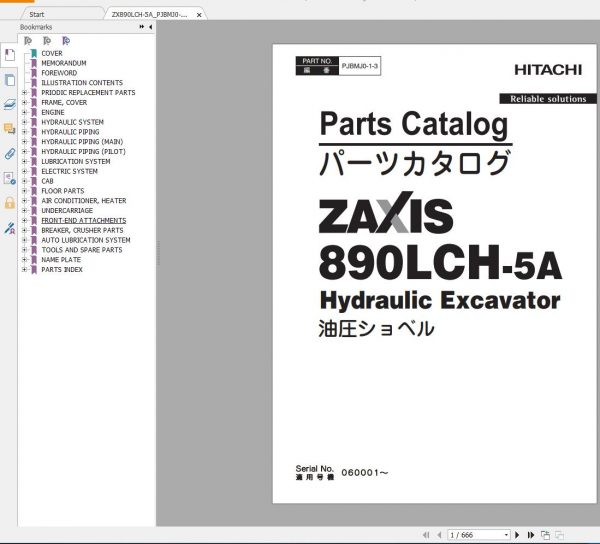
Task: Select the FLOOR PARTS bookmark
Action: click(x=62, y=191)
